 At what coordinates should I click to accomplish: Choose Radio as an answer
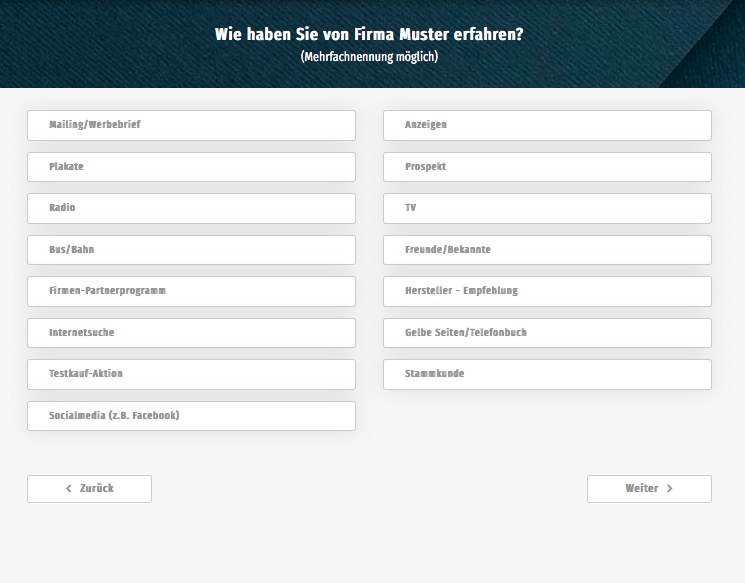[191, 208]
